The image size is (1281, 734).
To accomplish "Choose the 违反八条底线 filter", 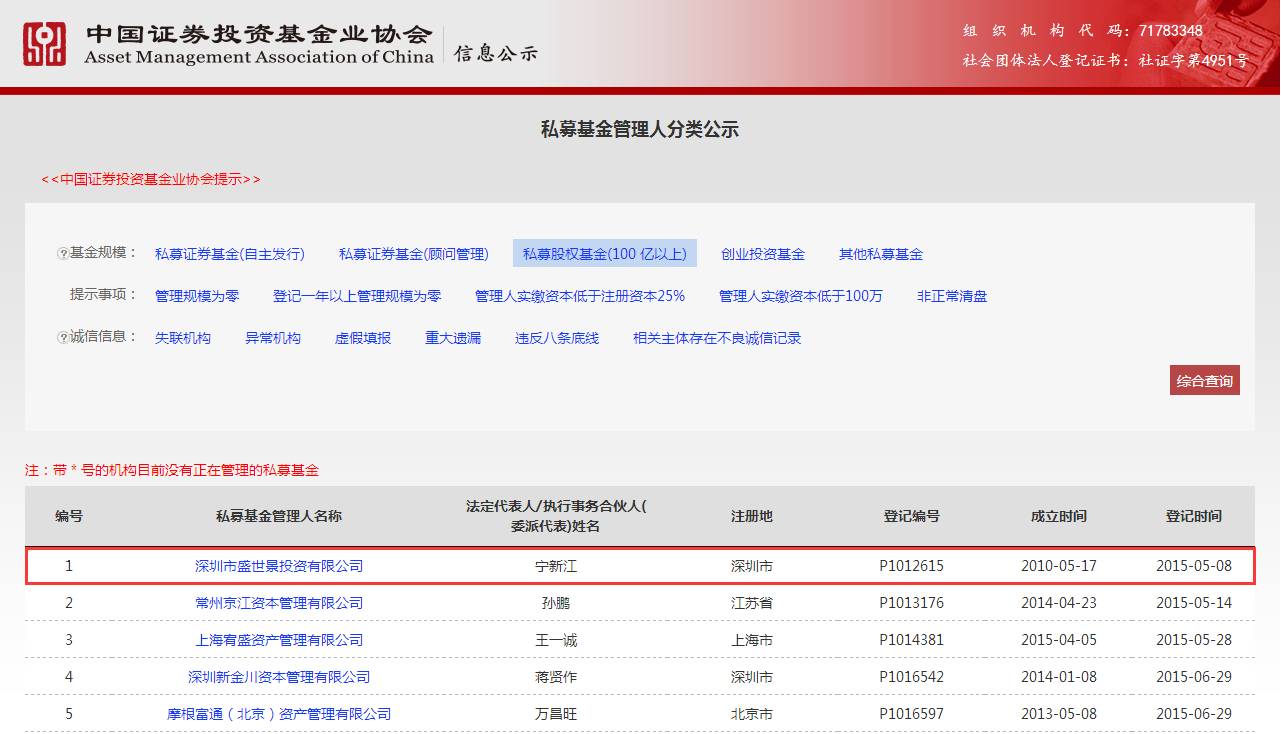I will click(x=556, y=338).
